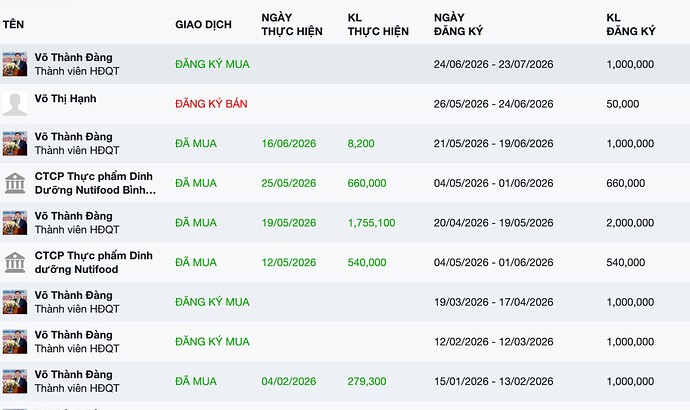Click the GIAO DỊCH column header

203,24
